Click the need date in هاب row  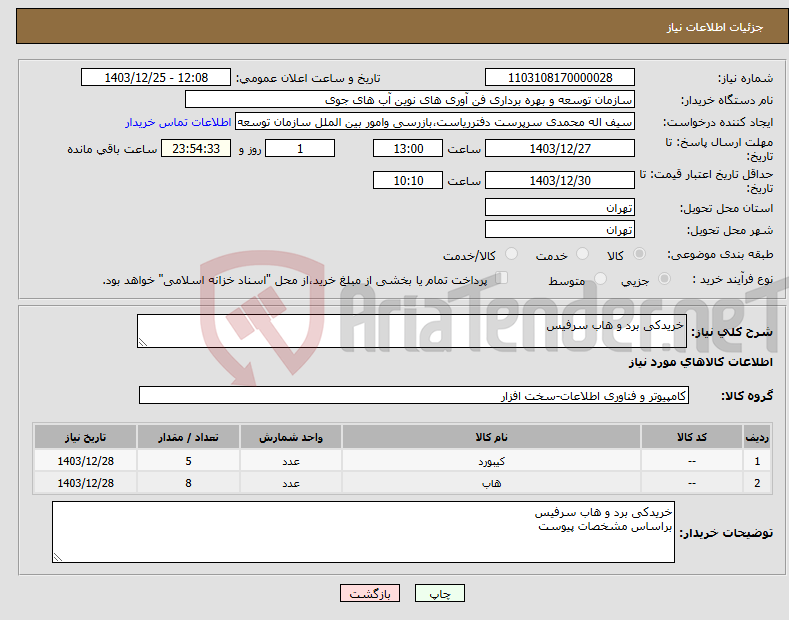[86, 483]
